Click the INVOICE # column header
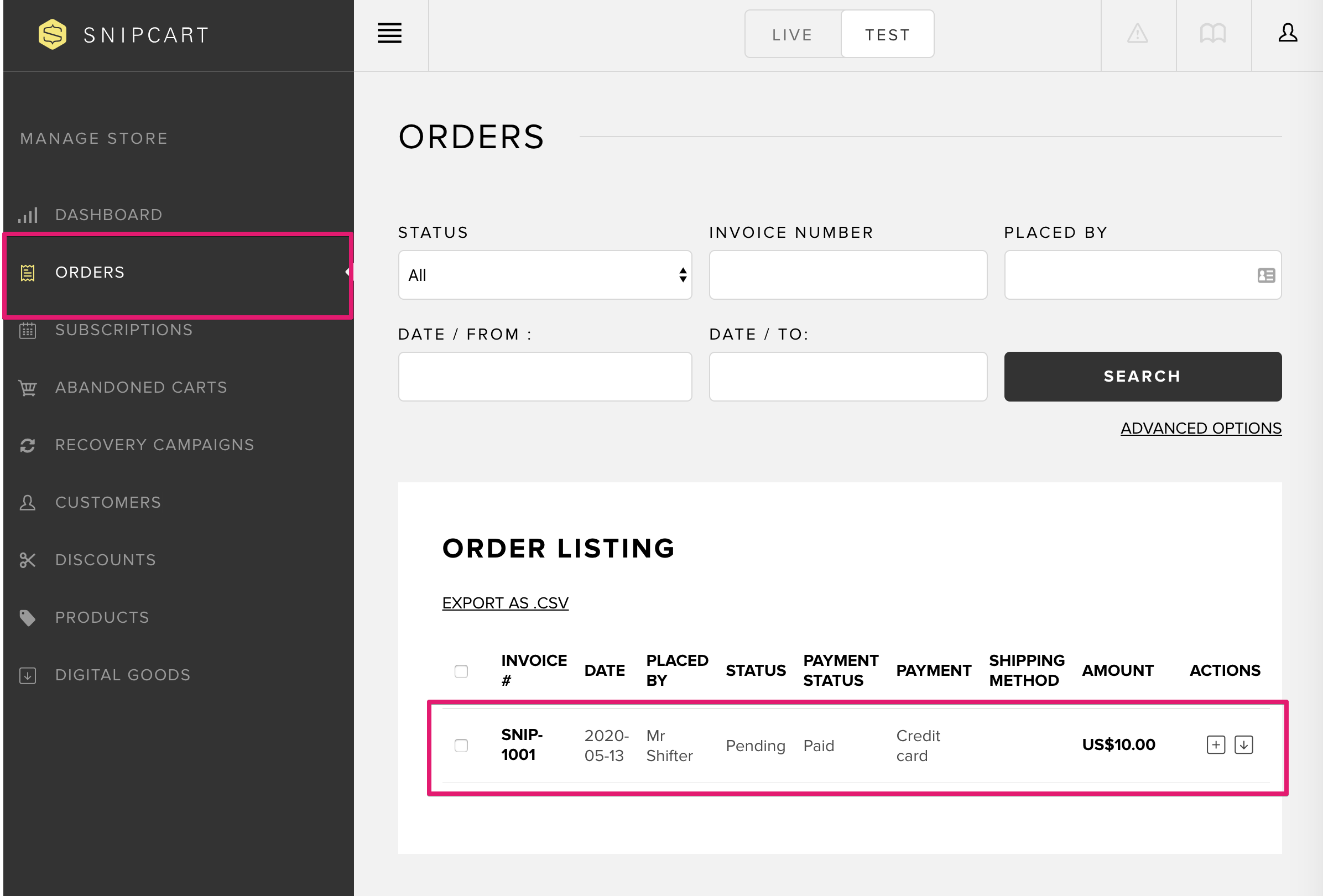The image size is (1323, 896). 534,670
